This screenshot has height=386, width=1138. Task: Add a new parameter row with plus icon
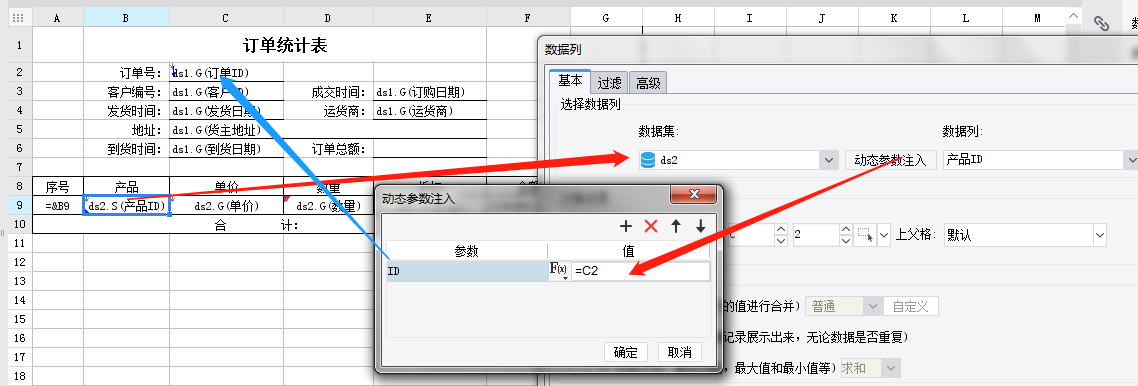coord(626,226)
